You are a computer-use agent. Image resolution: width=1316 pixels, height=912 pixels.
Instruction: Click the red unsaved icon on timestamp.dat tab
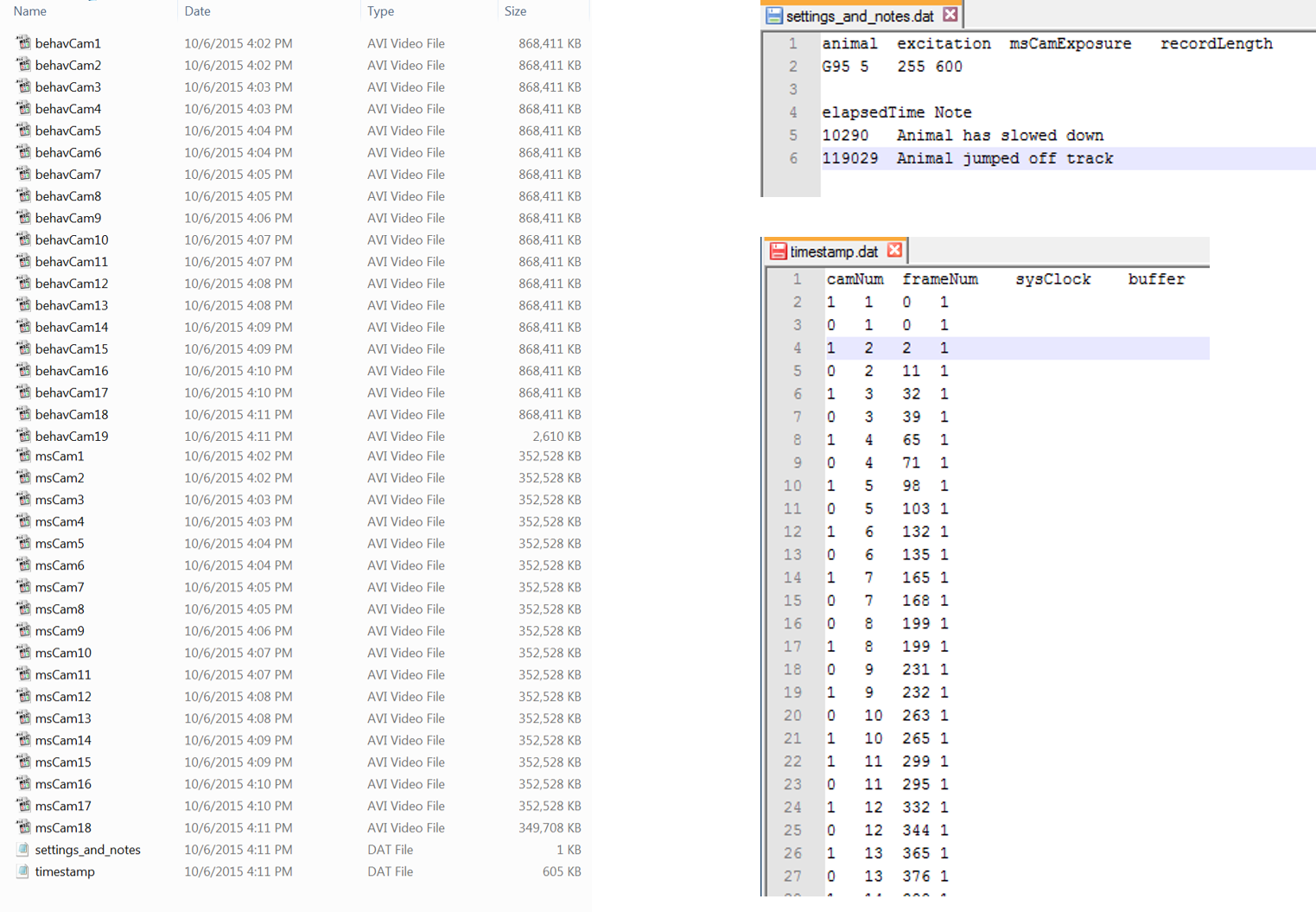778,252
